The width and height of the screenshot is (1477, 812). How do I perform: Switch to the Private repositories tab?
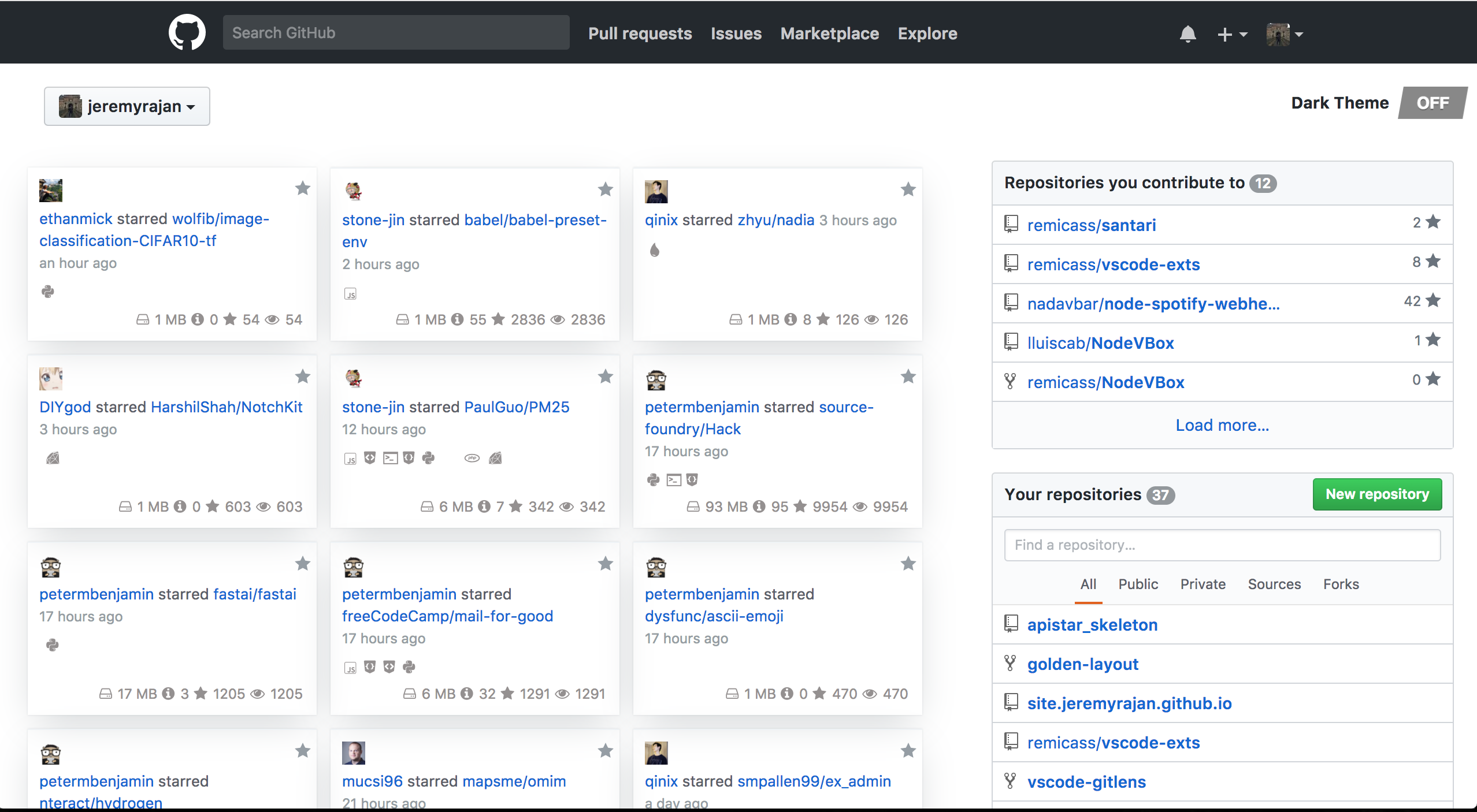click(x=1203, y=584)
